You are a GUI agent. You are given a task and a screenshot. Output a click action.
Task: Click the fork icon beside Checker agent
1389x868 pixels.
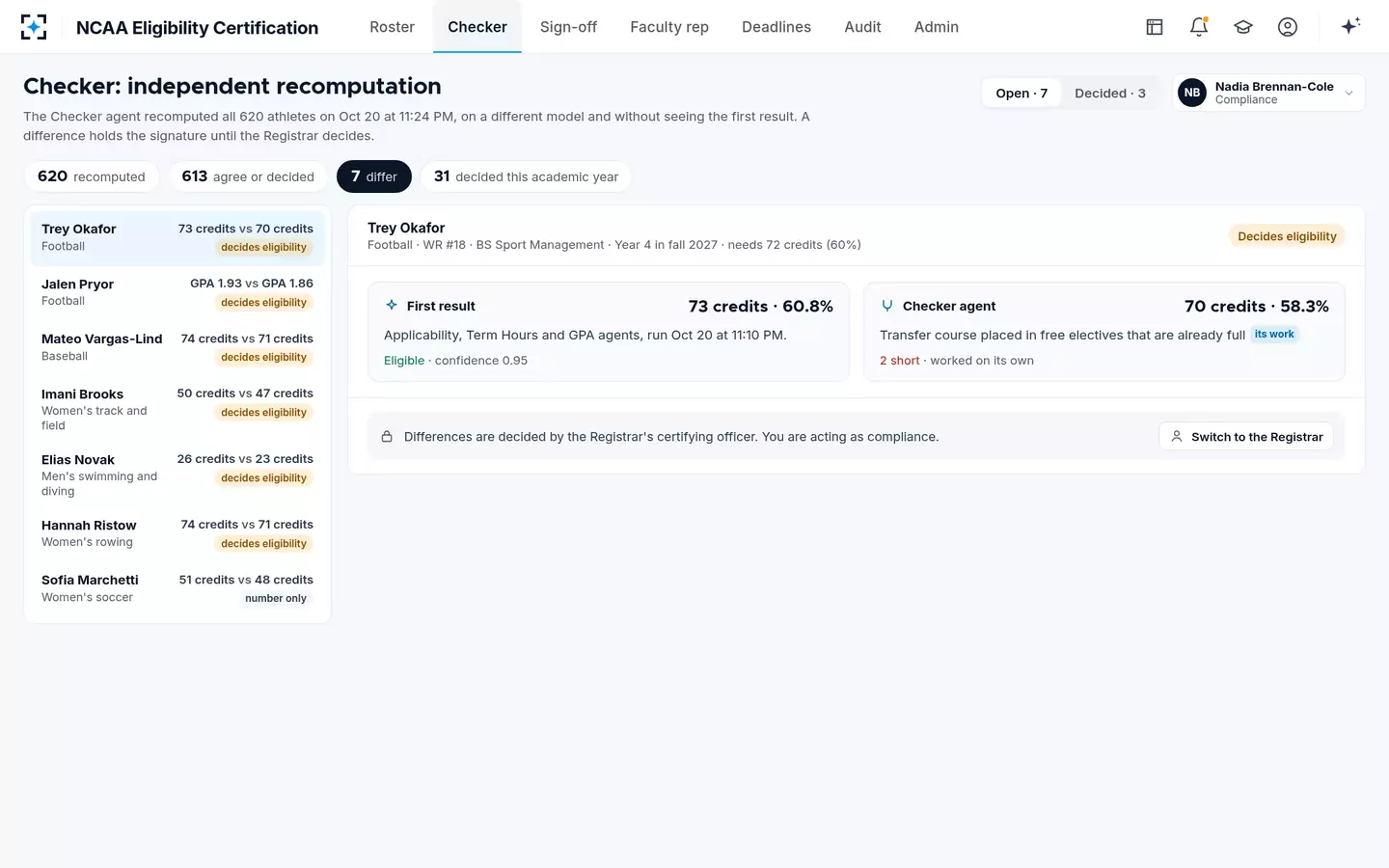pos(887,306)
